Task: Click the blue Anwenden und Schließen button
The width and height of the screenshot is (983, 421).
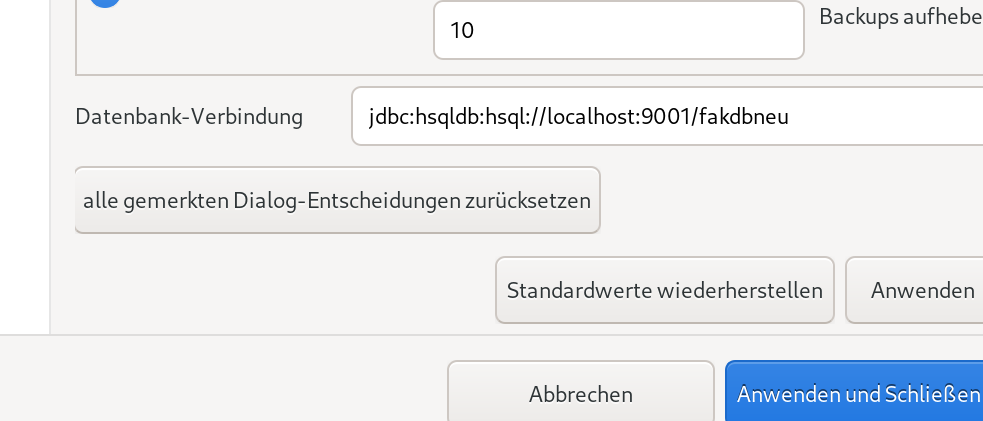Action: pos(854,391)
